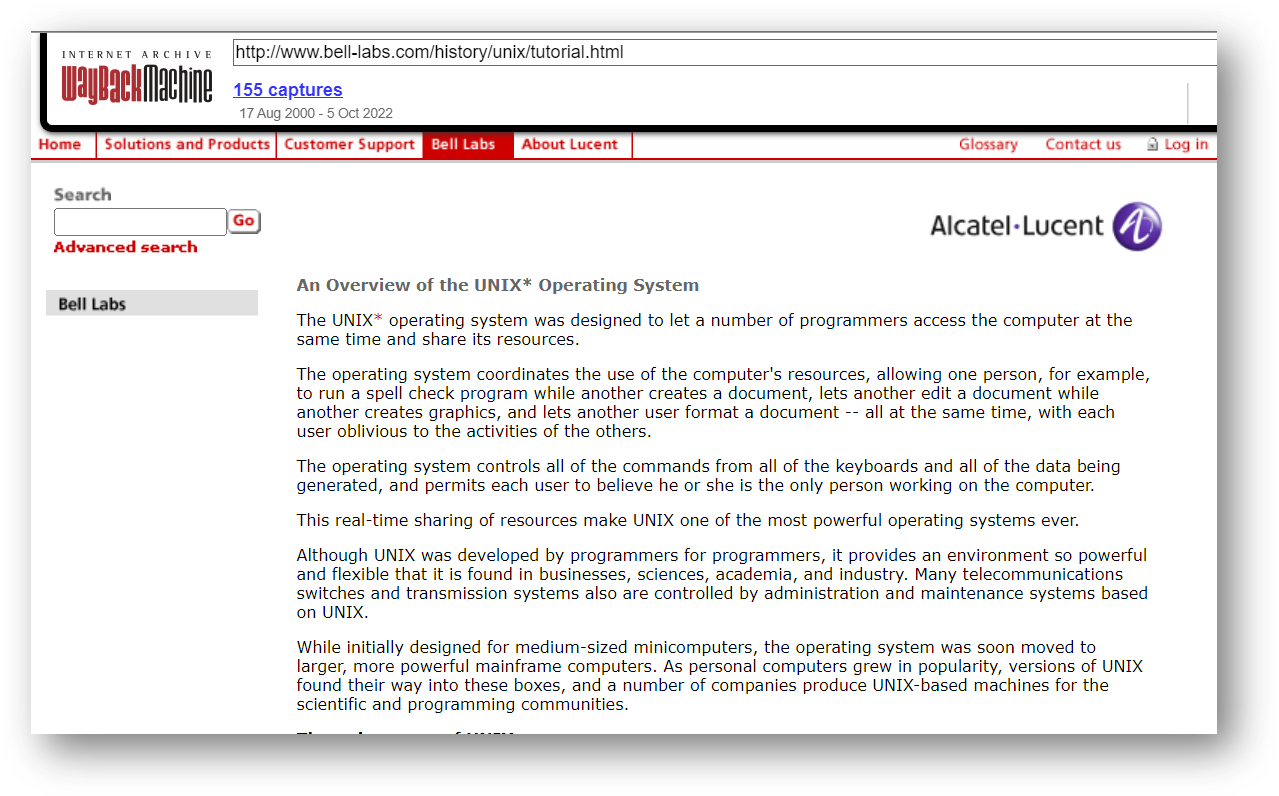The image size is (1279, 796).
Task: Click Contact us
Action: click(1083, 144)
